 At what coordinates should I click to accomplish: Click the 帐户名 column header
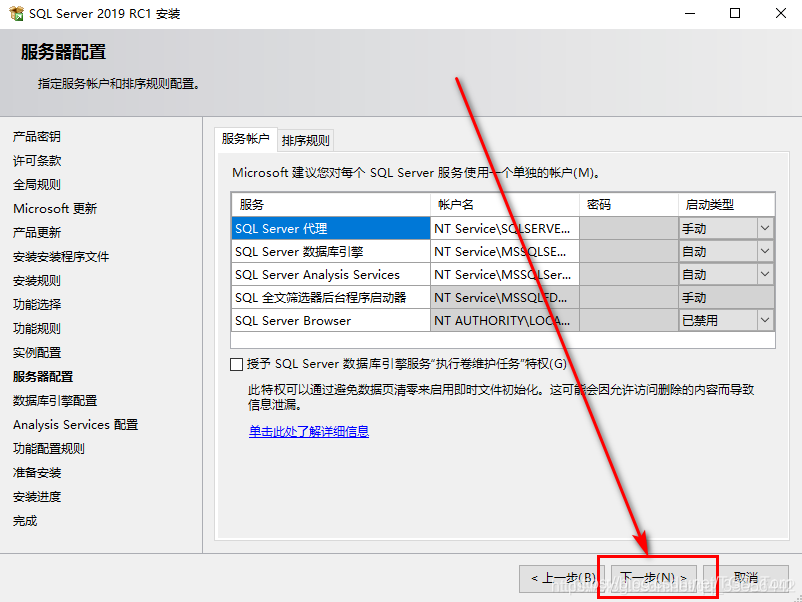[505, 205]
